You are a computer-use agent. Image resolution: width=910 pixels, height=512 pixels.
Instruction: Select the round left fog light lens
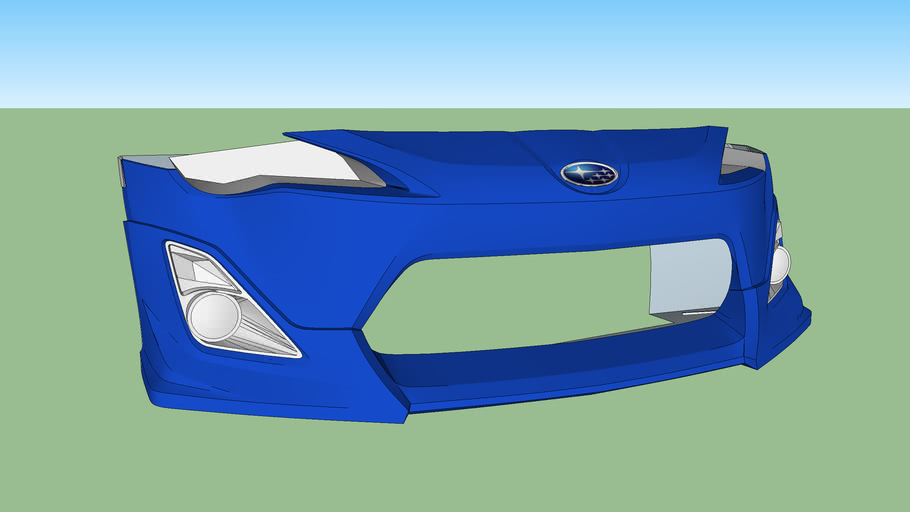pos(214,316)
